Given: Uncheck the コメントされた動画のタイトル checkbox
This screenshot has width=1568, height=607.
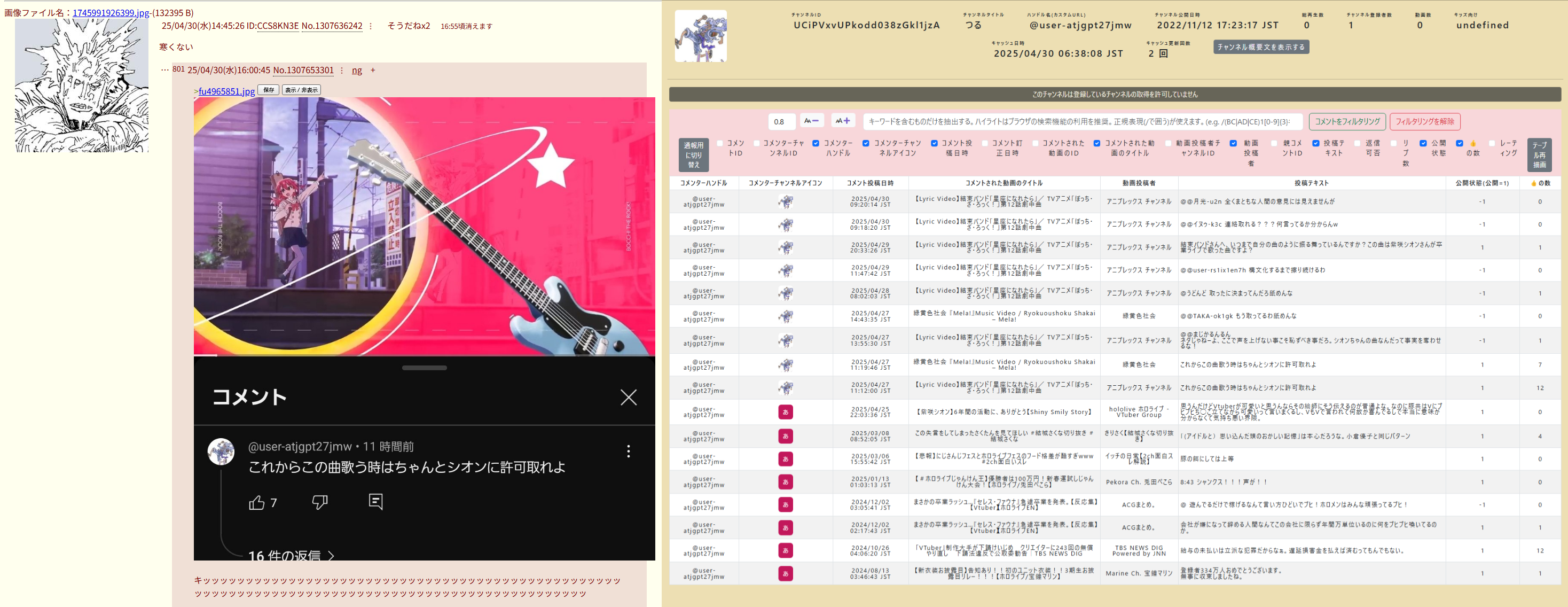Looking at the screenshot, I should pyautogui.click(x=1097, y=144).
